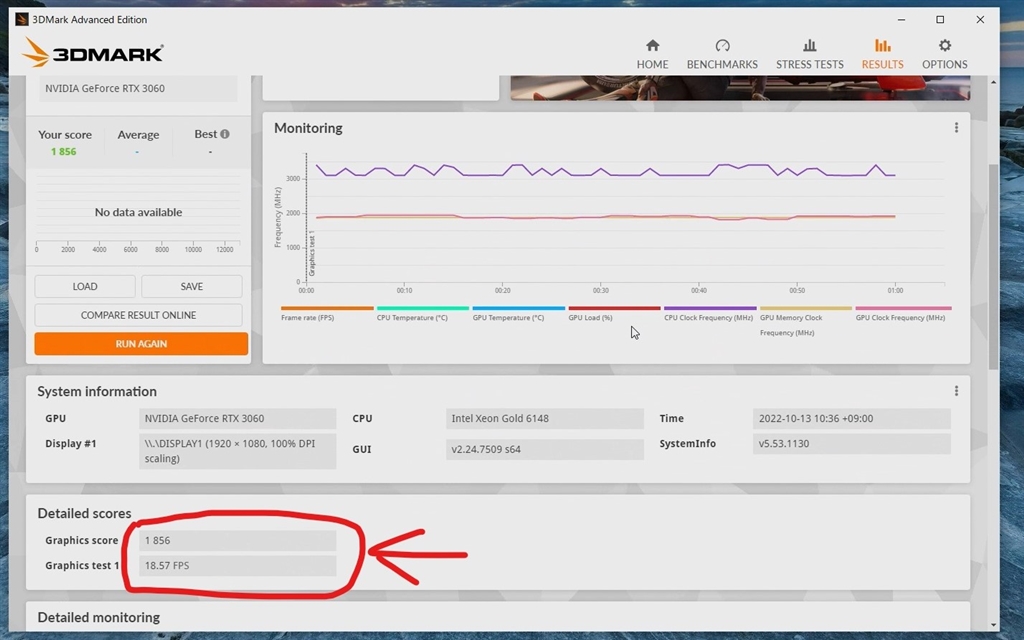This screenshot has height=640, width=1024.
Task: Toggle the GPU Load (%) legend
Action: coord(614,313)
